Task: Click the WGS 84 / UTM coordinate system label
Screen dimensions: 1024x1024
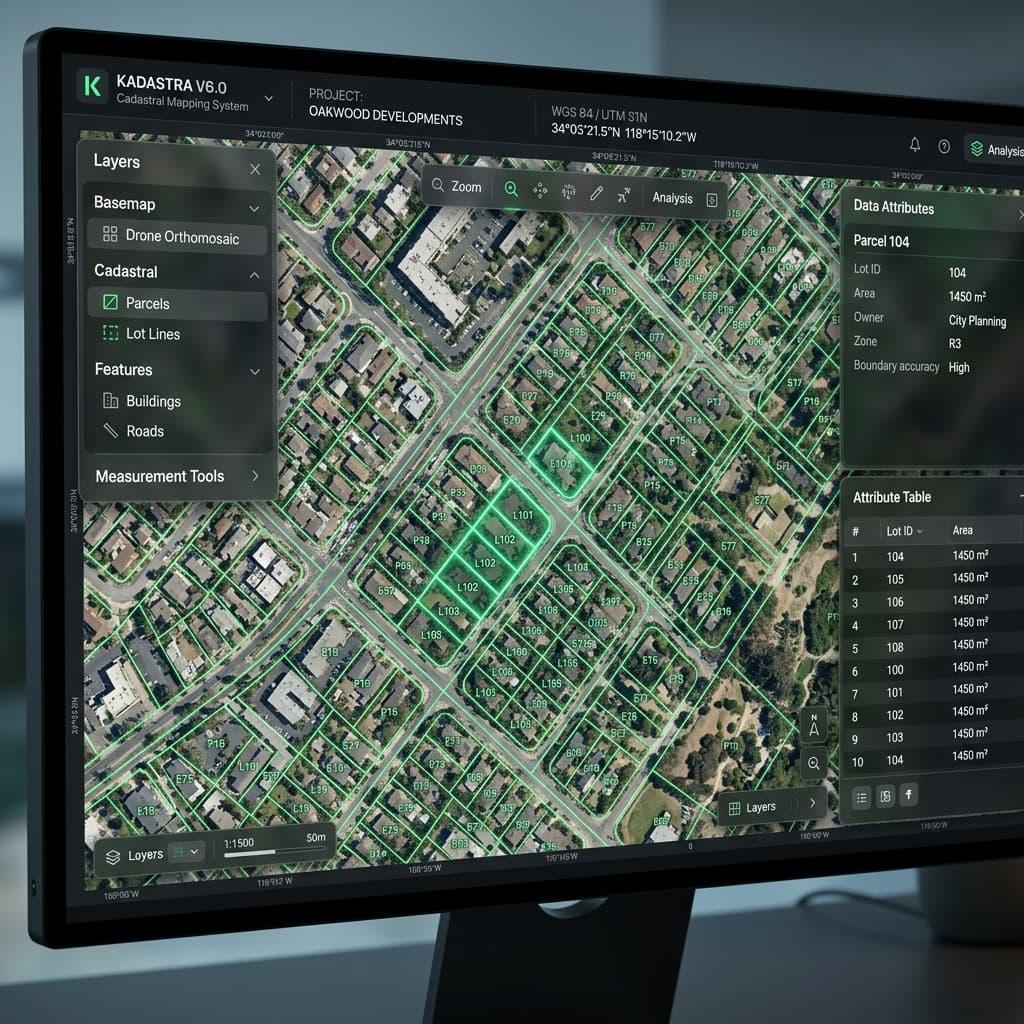Action: tap(599, 114)
